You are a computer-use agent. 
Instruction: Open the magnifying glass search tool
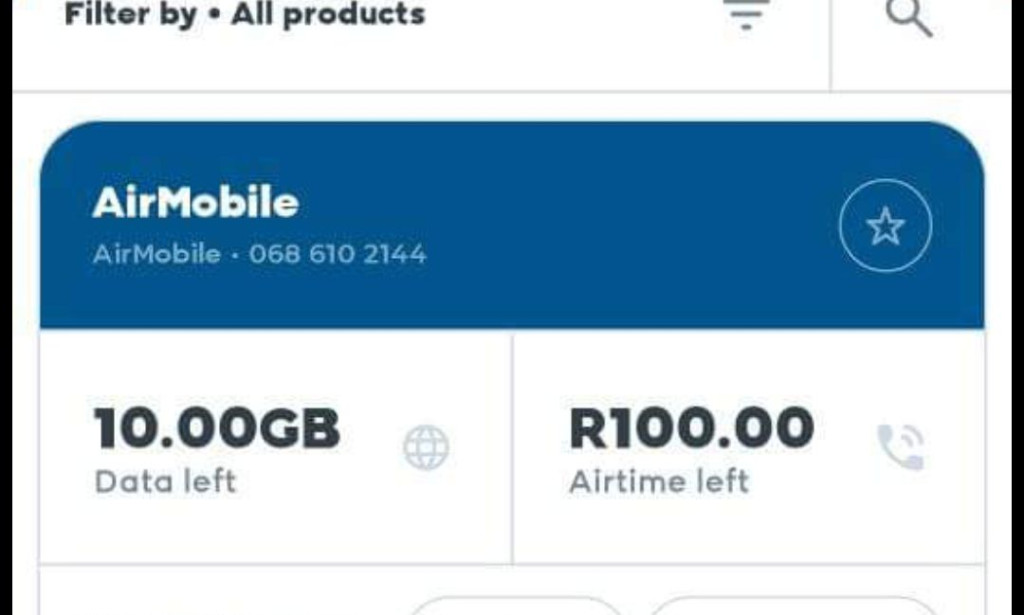coord(908,16)
